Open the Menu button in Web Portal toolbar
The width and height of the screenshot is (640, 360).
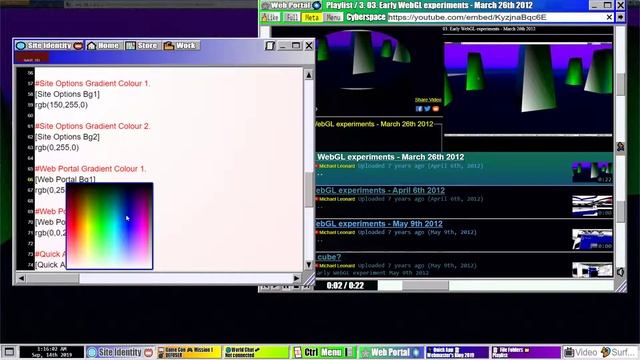point(333,18)
